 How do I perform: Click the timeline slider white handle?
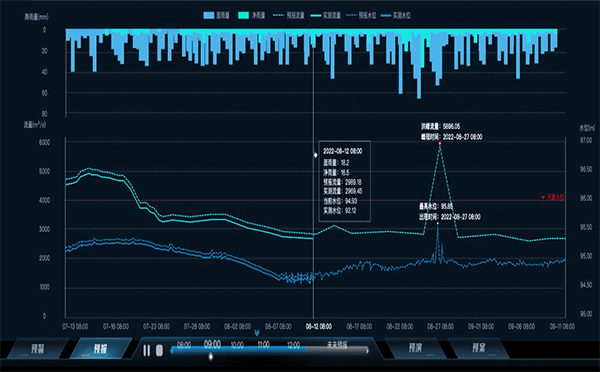pos(210,357)
